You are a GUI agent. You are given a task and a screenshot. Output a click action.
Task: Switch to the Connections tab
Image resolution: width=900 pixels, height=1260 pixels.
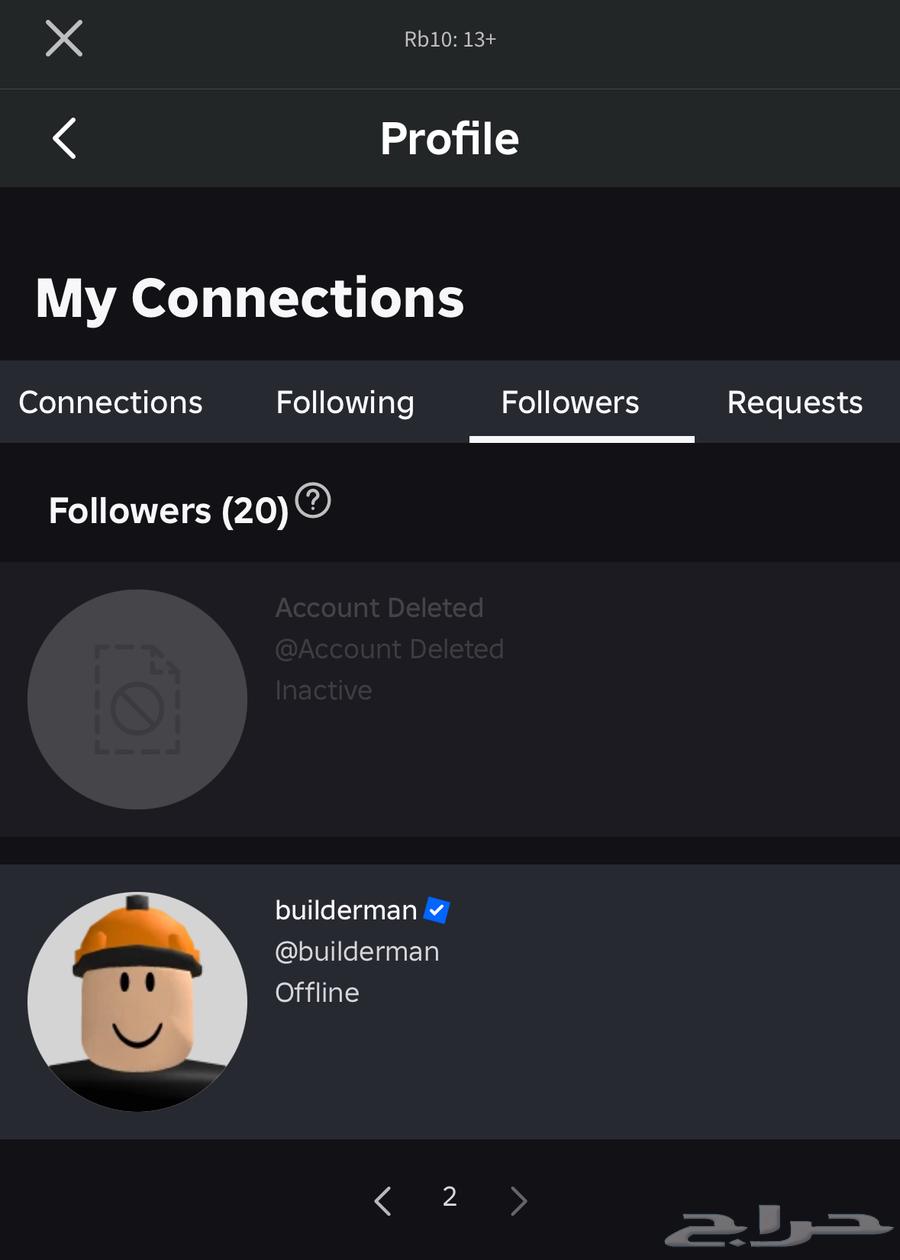(110, 402)
